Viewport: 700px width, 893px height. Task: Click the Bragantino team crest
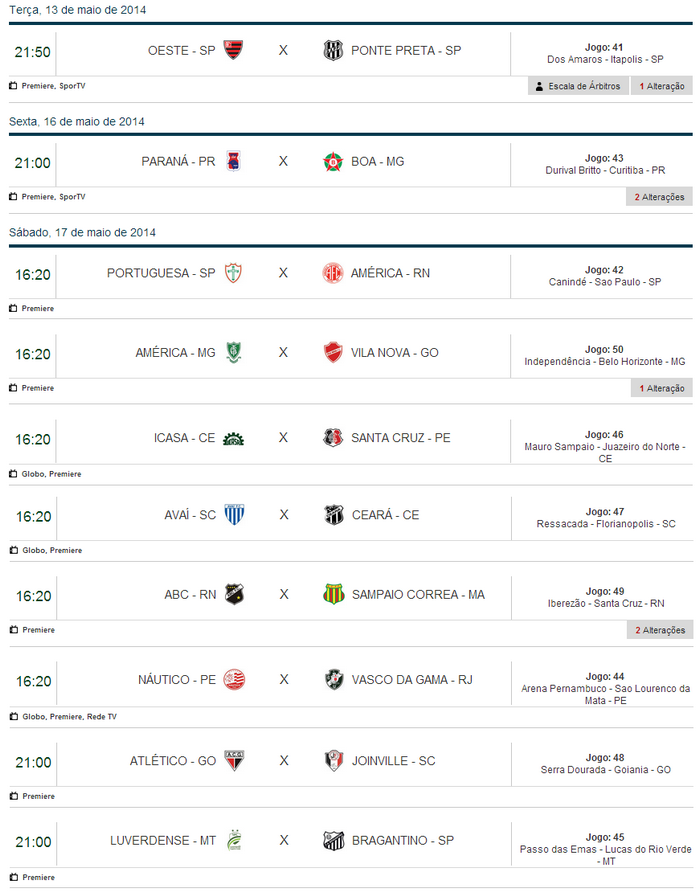point(333,841)
